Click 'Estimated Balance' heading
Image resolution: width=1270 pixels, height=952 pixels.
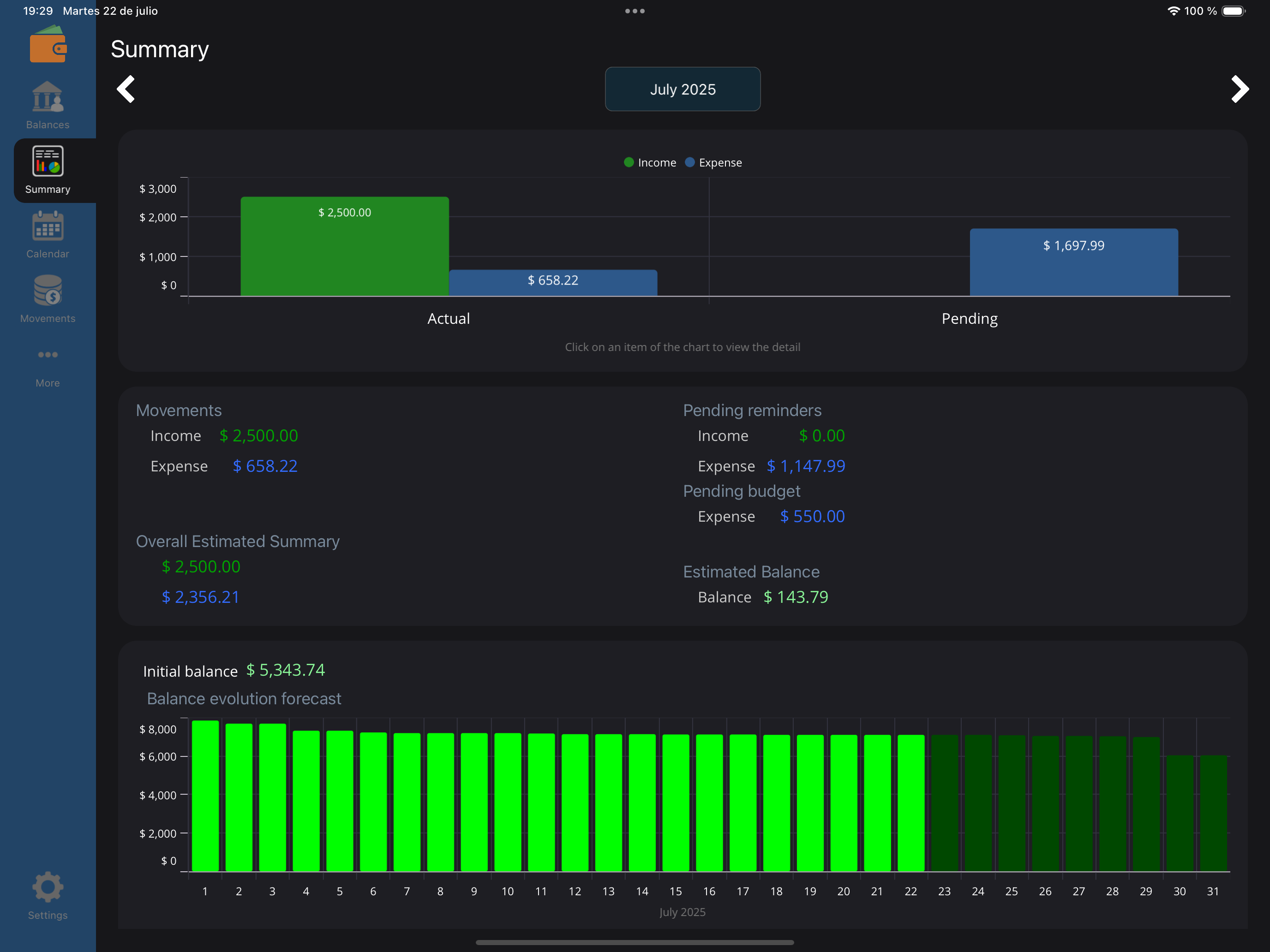pyautogui.click(x=751, y=571)
